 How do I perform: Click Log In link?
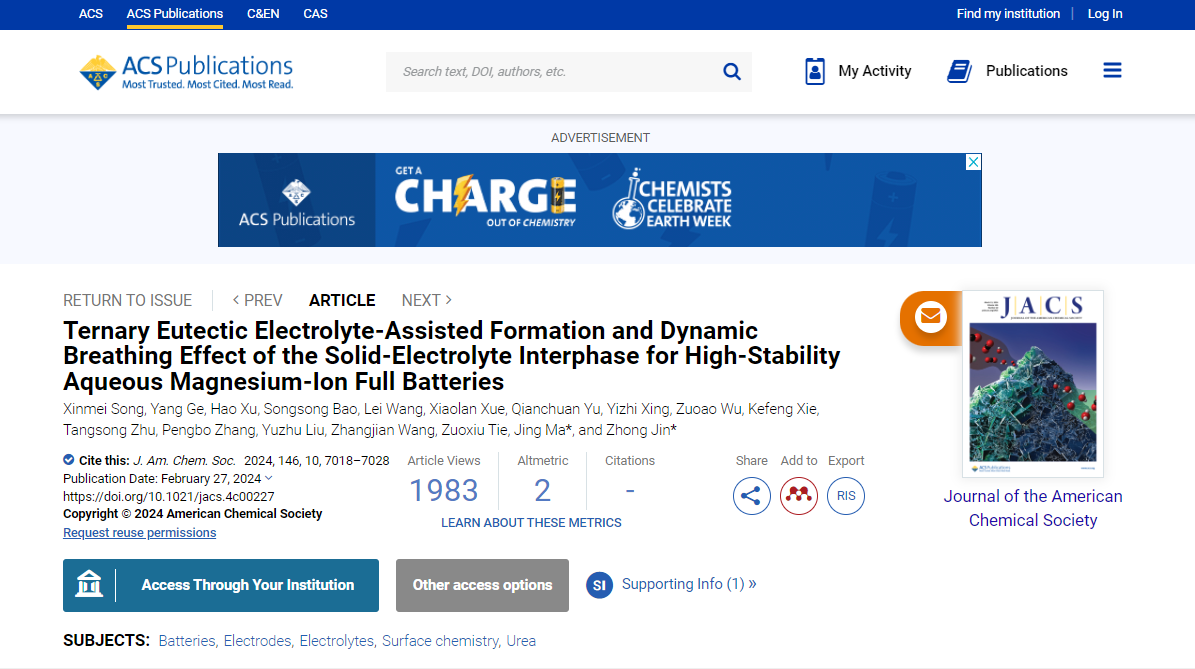click(x=1104, y=14)
